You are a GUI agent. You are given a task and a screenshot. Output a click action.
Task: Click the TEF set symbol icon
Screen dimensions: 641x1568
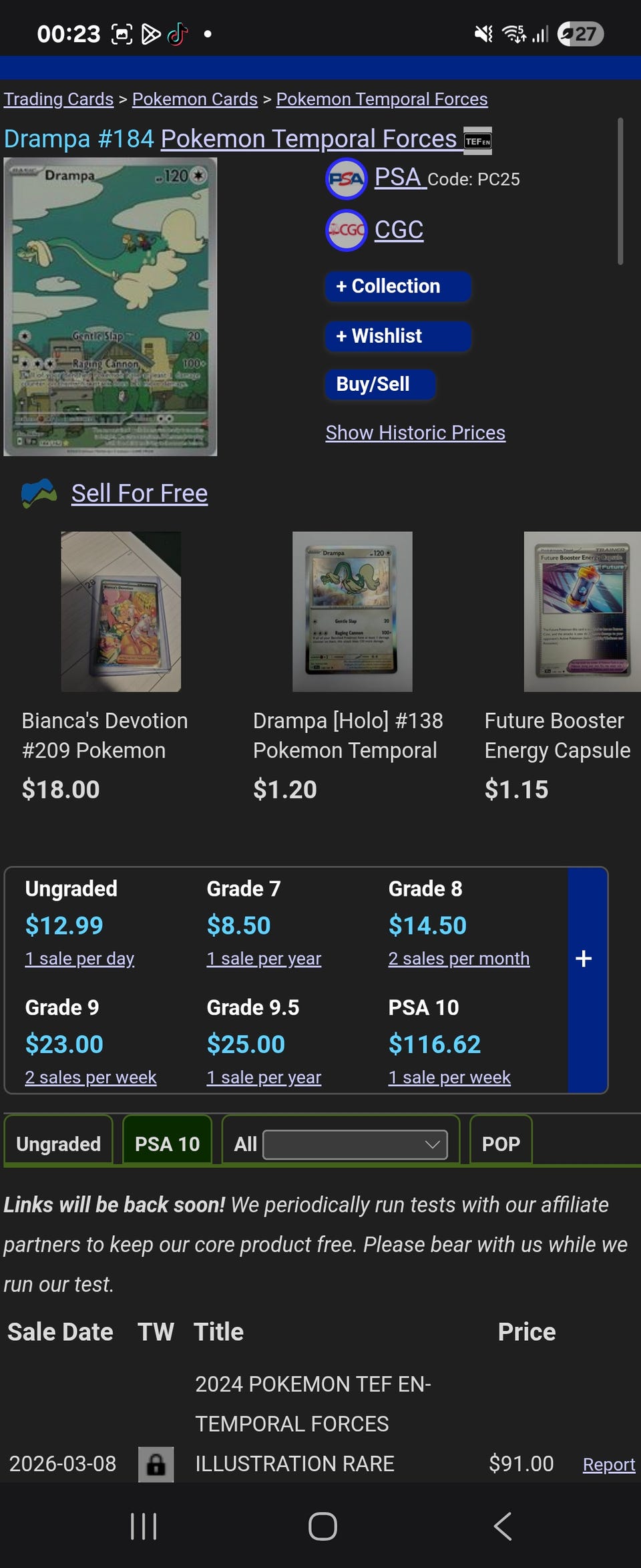[477, 141]
